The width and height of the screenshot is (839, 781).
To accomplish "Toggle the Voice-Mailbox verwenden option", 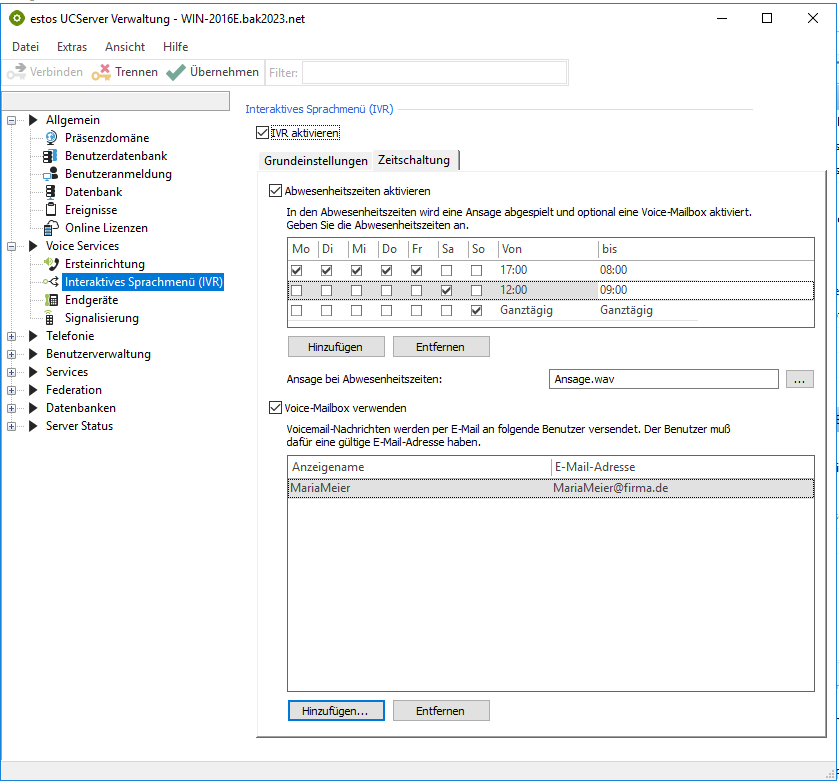I will click(x=275, y=407).
